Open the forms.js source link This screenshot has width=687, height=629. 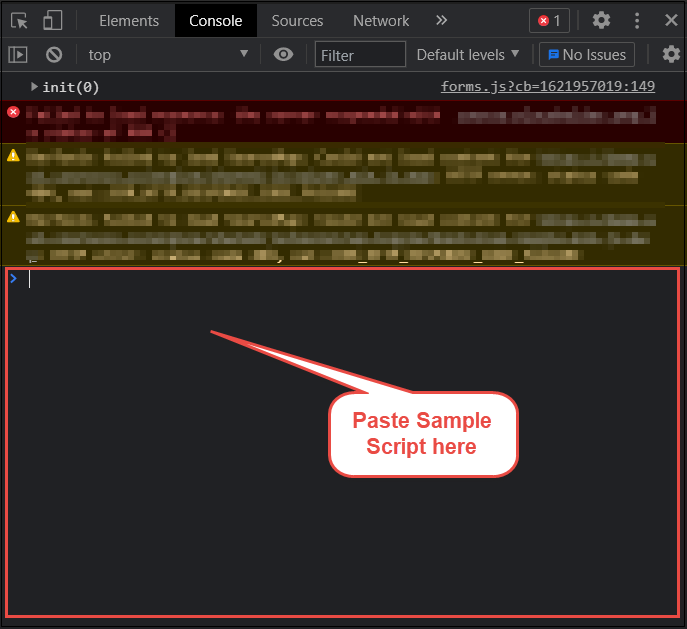point(547,87)
